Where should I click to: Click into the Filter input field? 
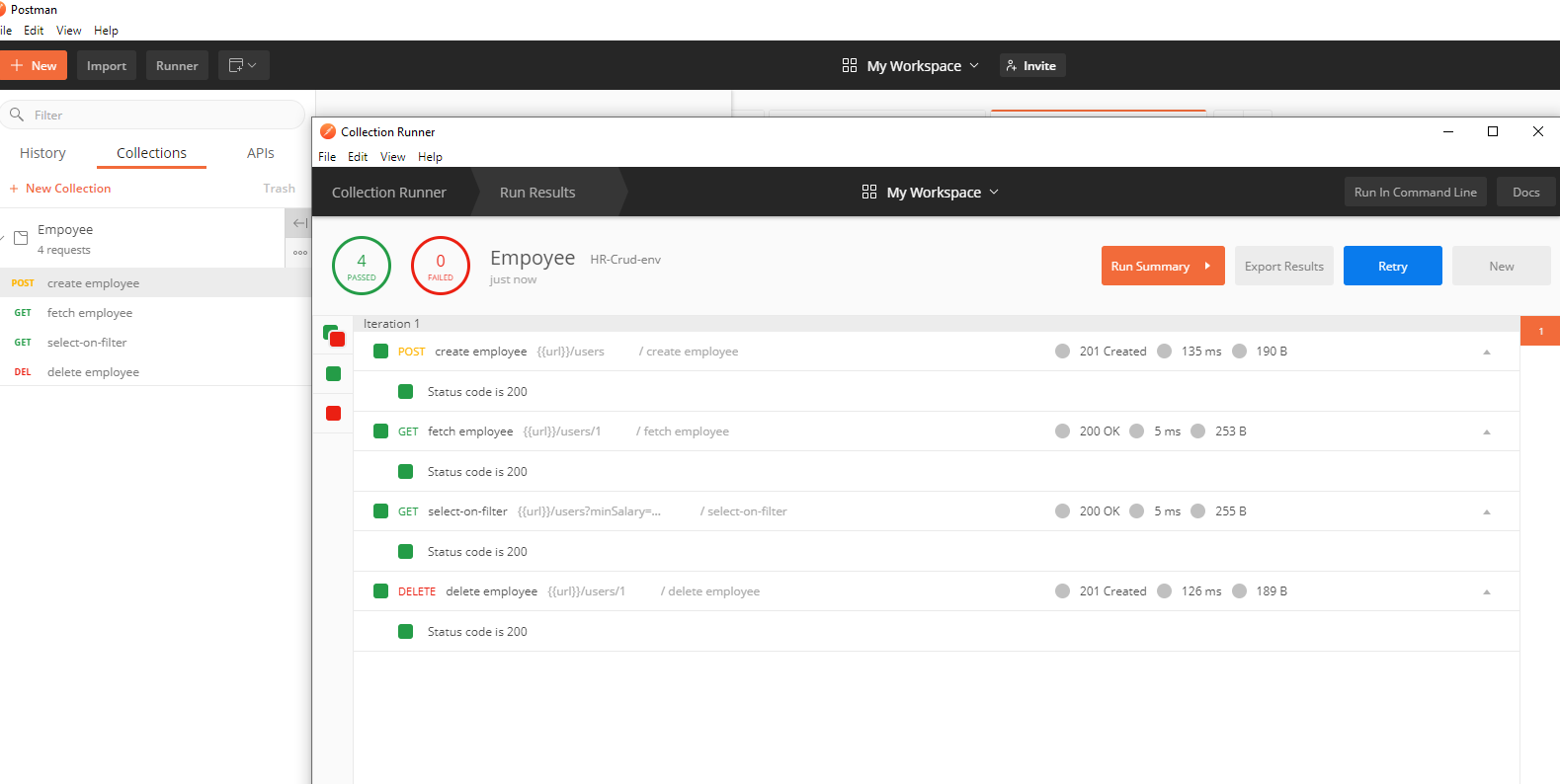(153, 115)
